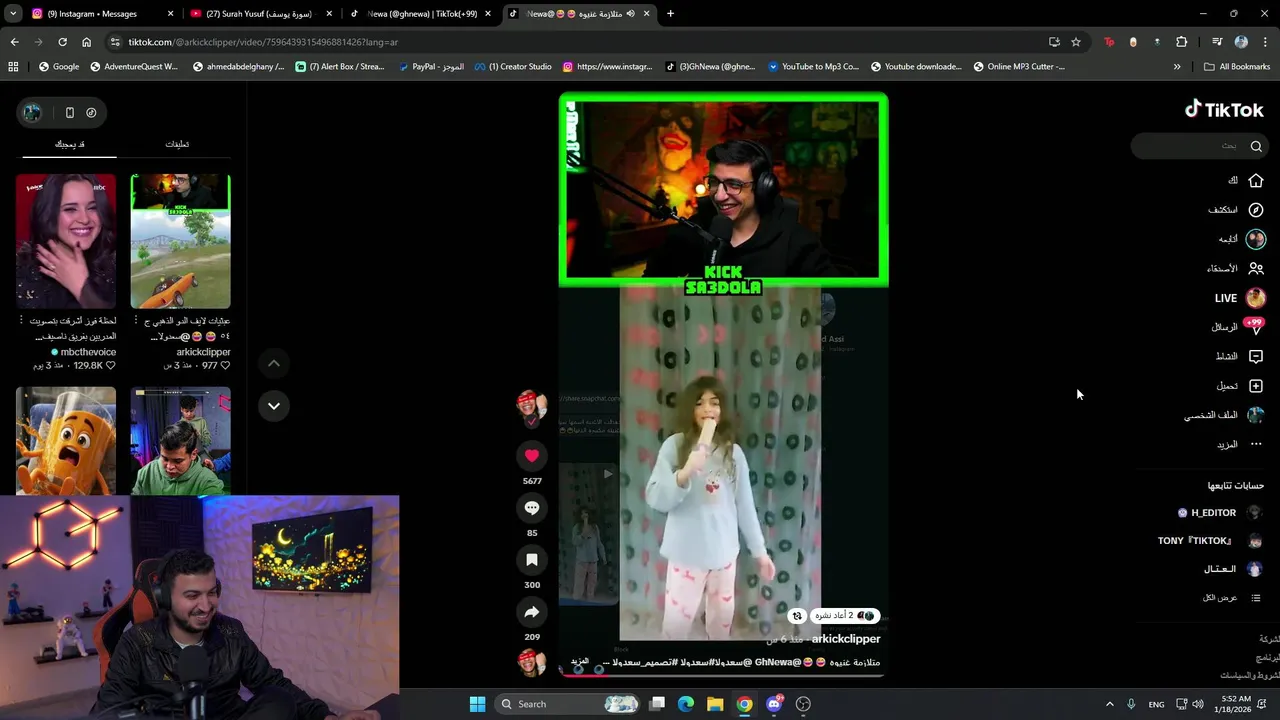Open the Friends icon in sidebar
Viewport: 1280px width, 720px height.
click(1256, 268)
